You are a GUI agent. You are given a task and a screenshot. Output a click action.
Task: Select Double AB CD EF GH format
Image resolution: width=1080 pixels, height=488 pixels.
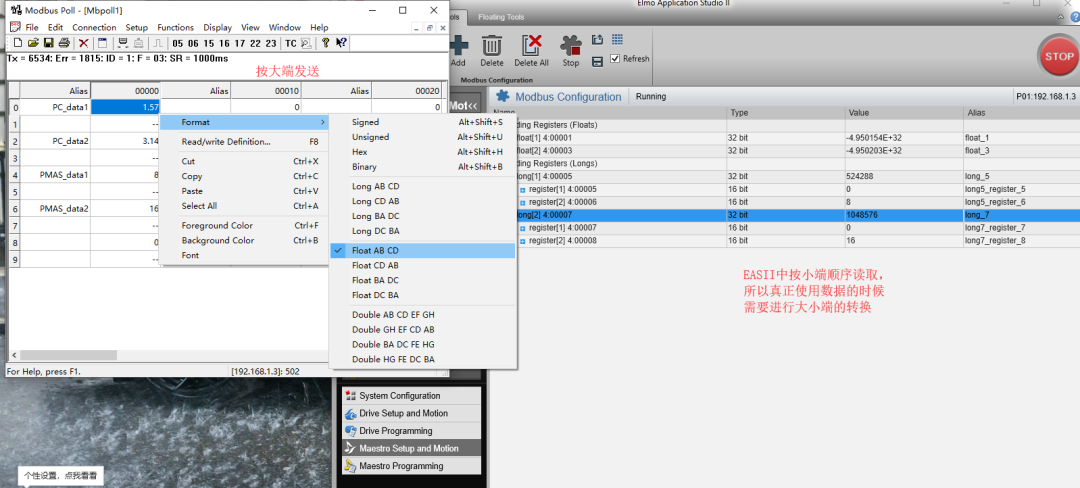coord(422,315)
